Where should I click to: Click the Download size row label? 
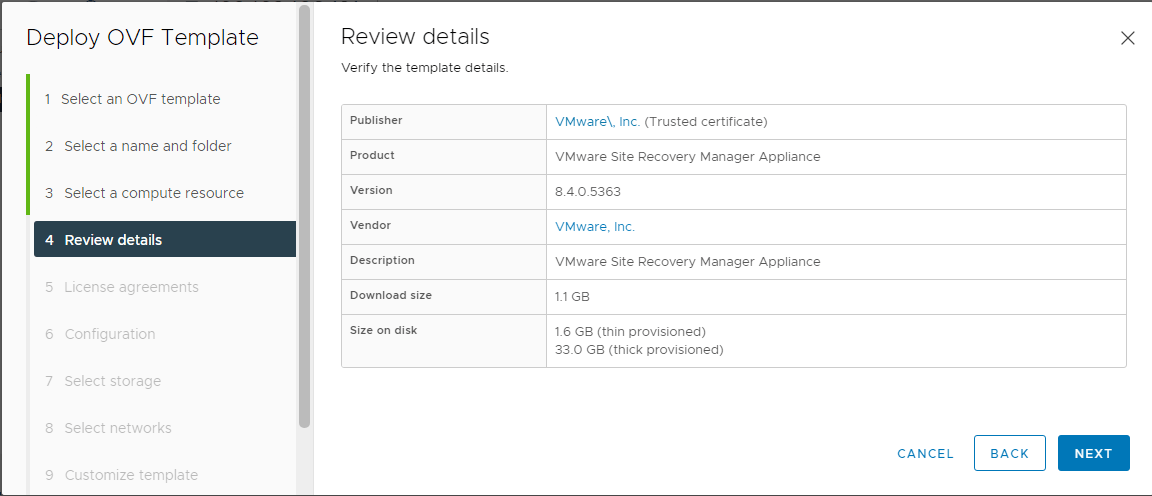point(391,295)
